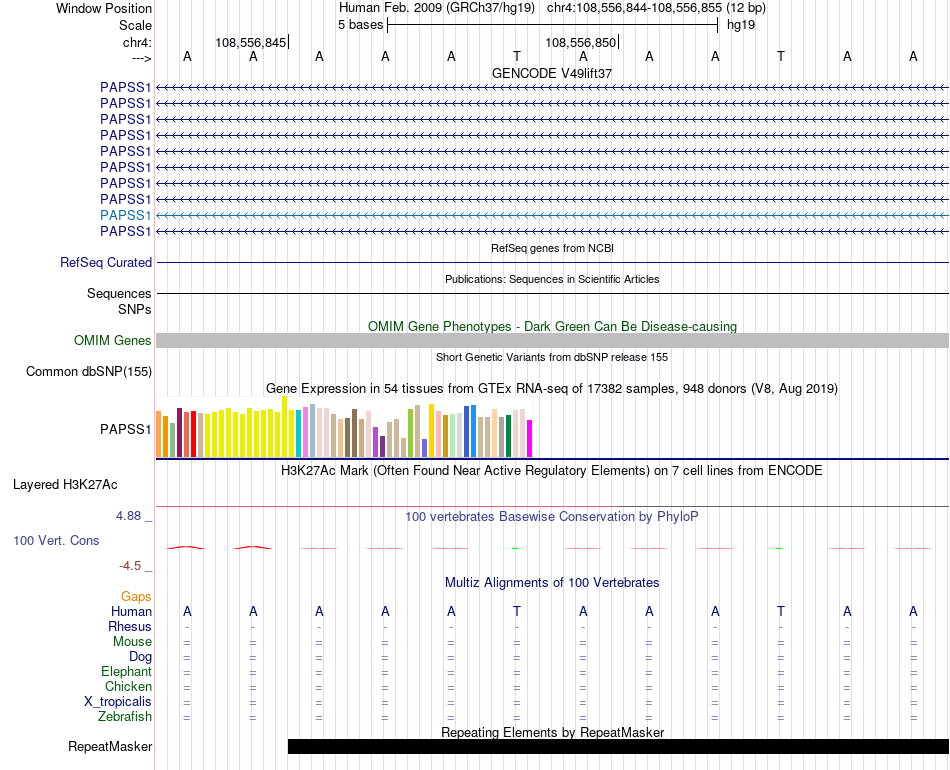Viewport: 950px width, 770px height.
Task: Click the chr4: ruler label
Action: (x=137, y=42)
